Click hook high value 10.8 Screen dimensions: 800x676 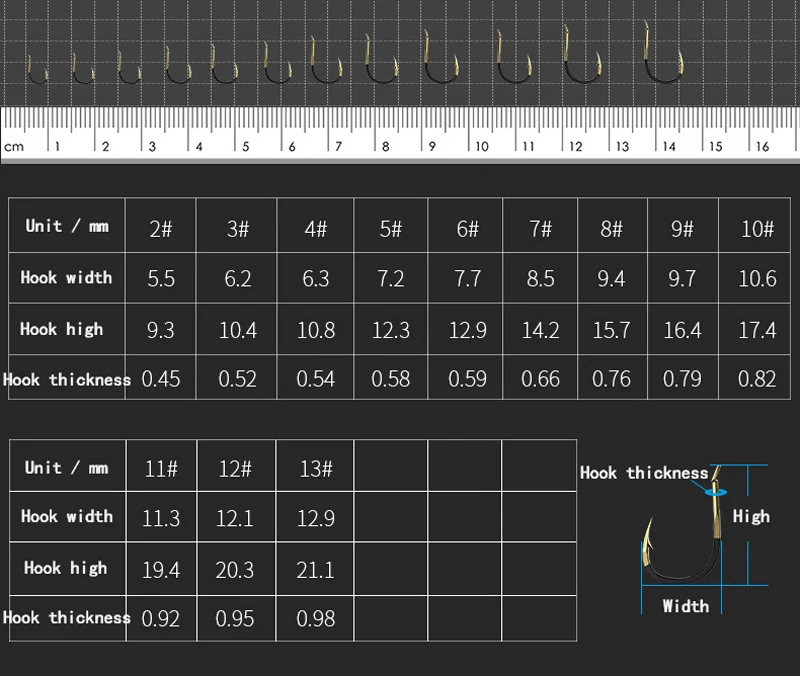pos(316,330)
